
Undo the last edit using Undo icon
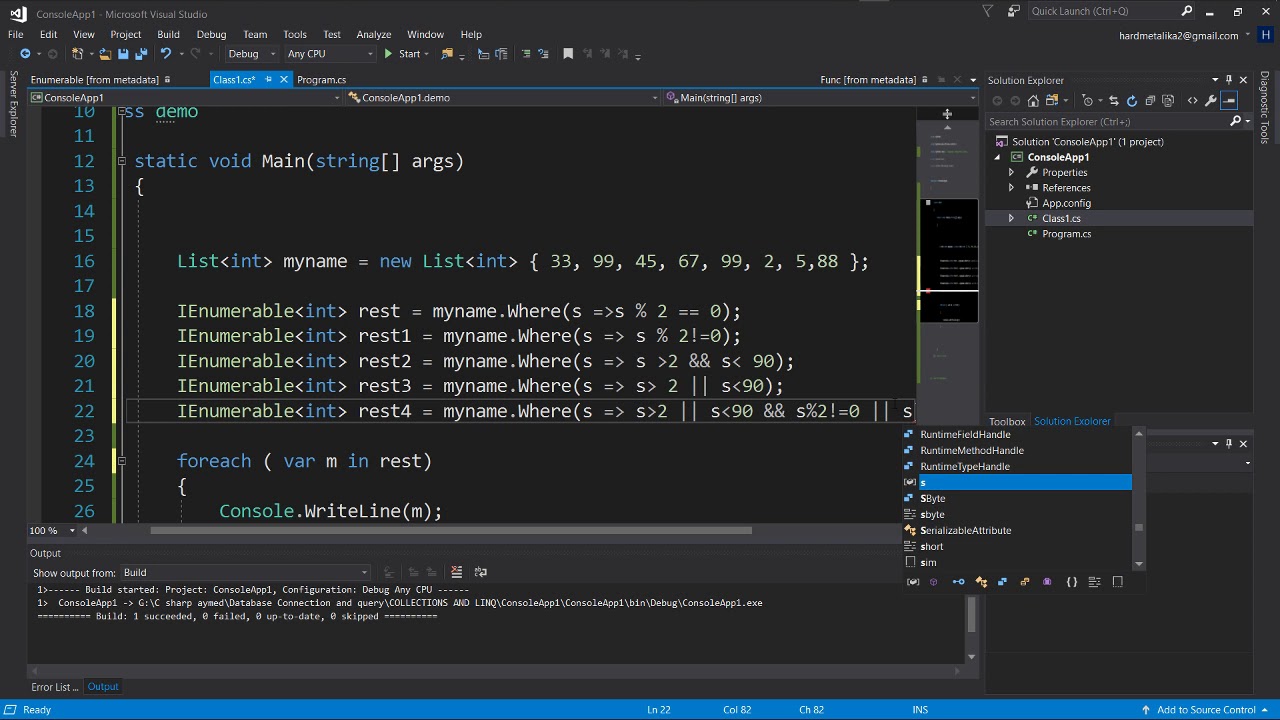tap(166, 54)
